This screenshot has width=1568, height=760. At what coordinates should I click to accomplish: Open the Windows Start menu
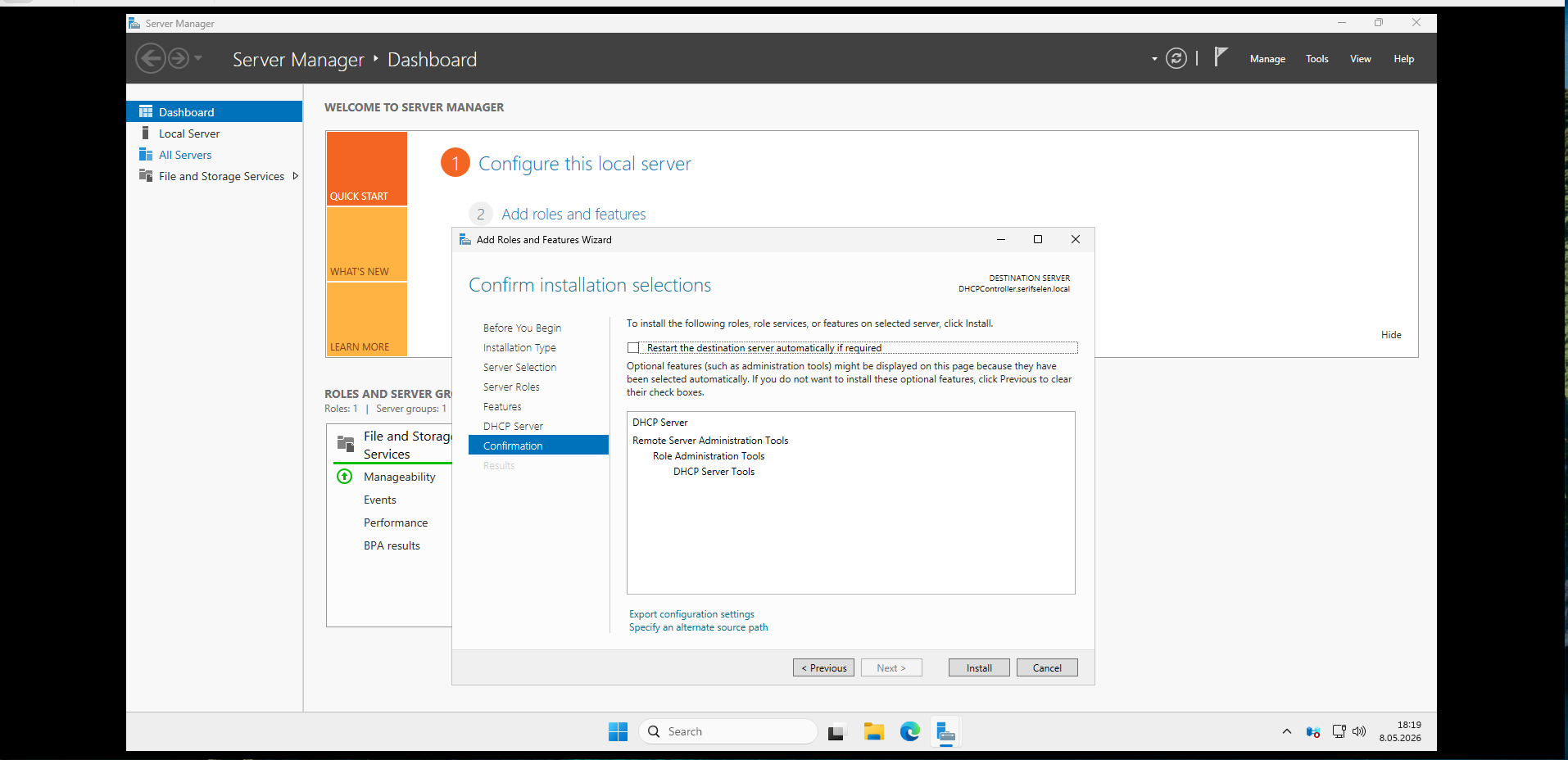click(x=618, y=731)
